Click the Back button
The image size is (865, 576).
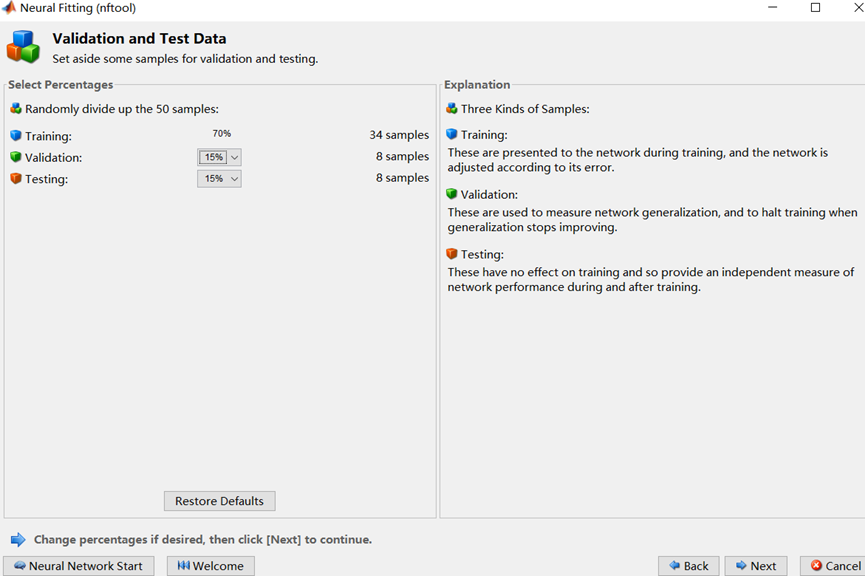[688, 566]
